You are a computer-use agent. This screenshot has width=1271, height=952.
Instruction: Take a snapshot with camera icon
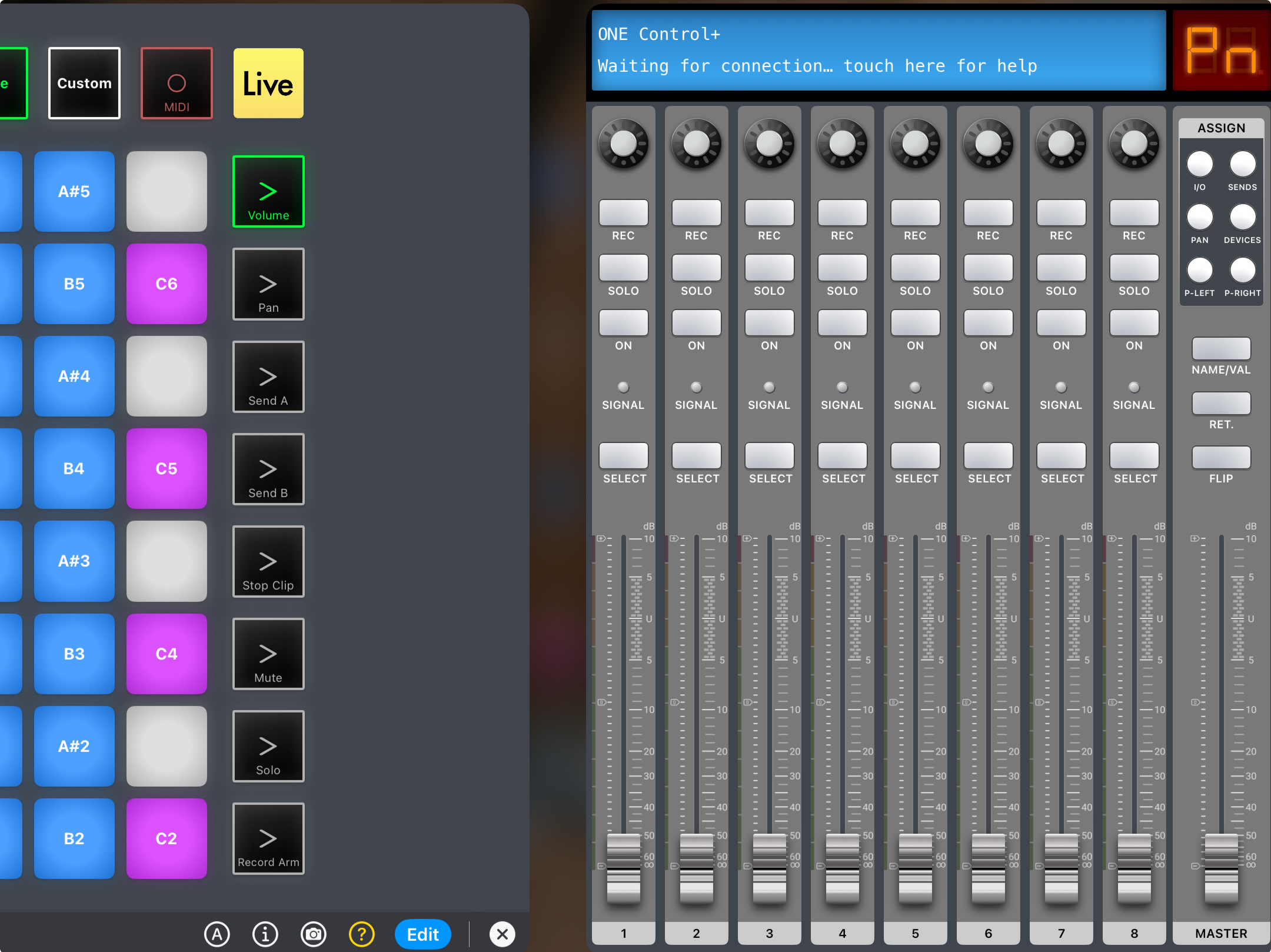[x=314, y=934]
